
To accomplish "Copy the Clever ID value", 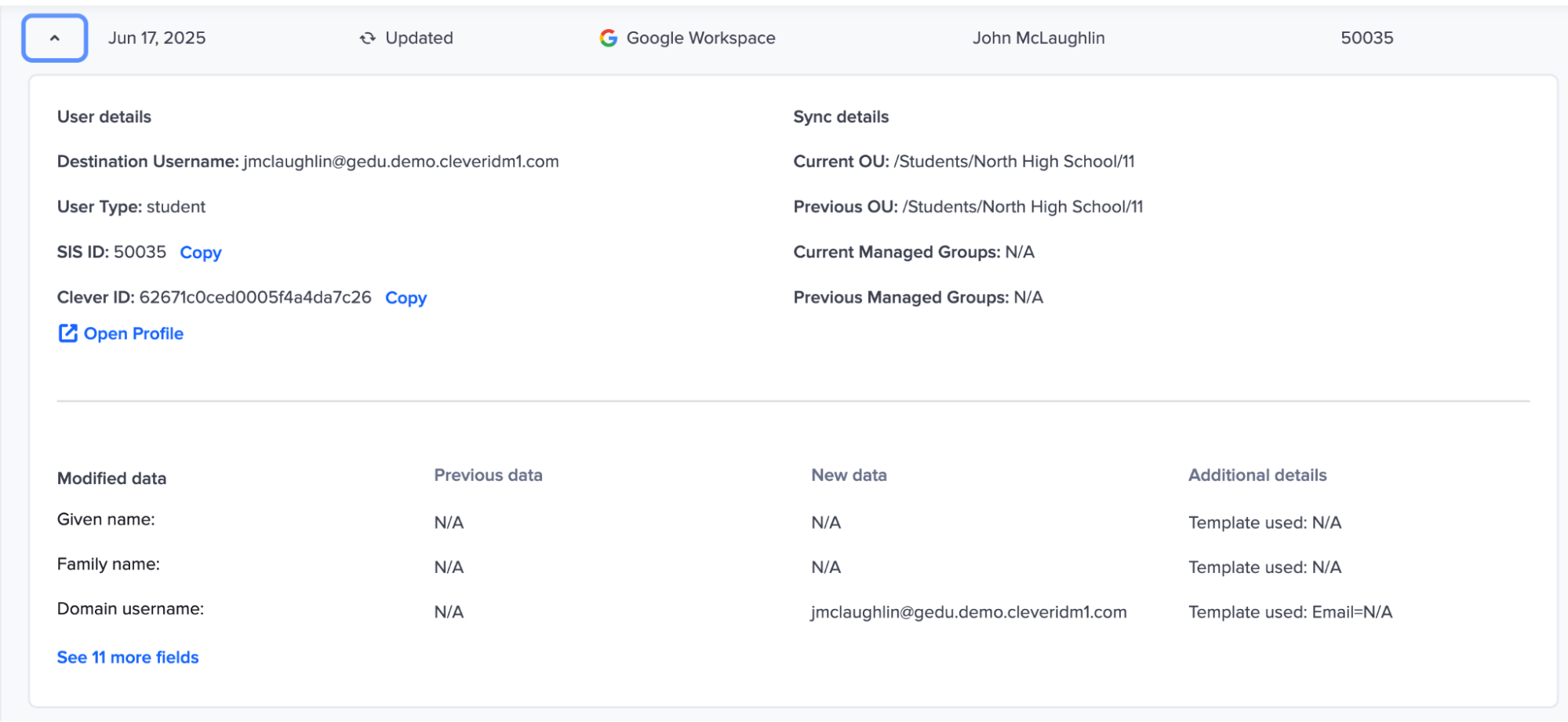I will (406, 297).
